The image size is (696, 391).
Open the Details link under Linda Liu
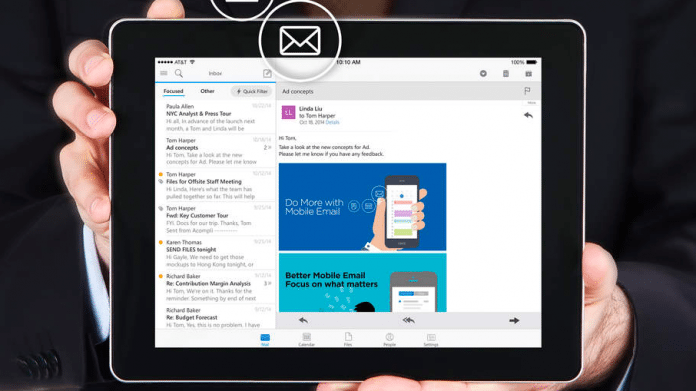(x=332, y=122)
